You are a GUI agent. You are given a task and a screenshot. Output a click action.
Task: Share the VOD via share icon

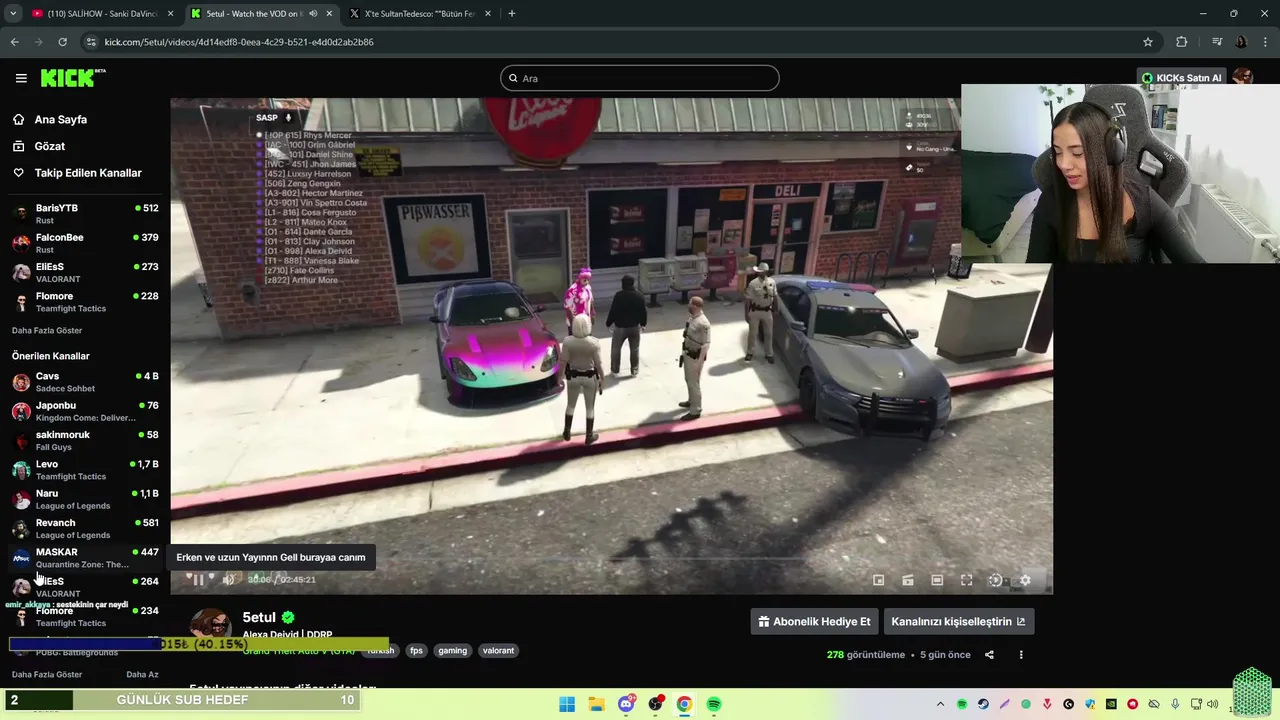[x=989, y=655]
